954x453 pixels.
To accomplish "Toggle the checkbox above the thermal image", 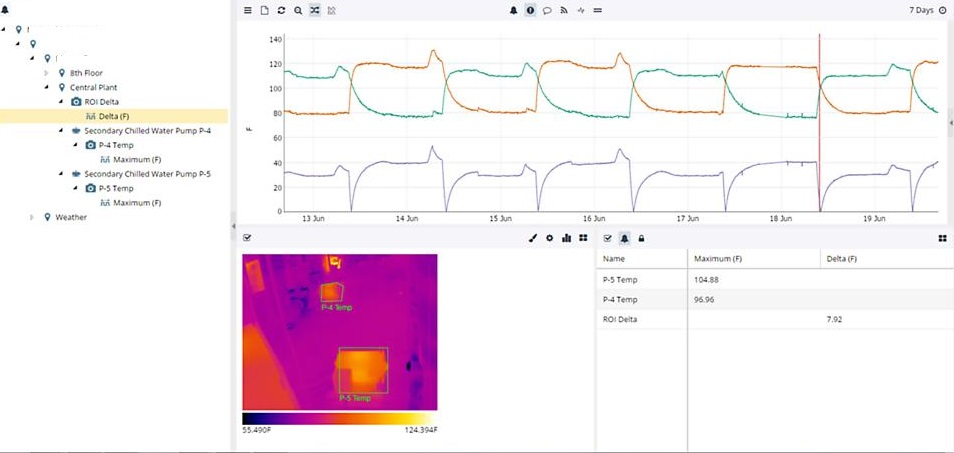I will 247,238.
